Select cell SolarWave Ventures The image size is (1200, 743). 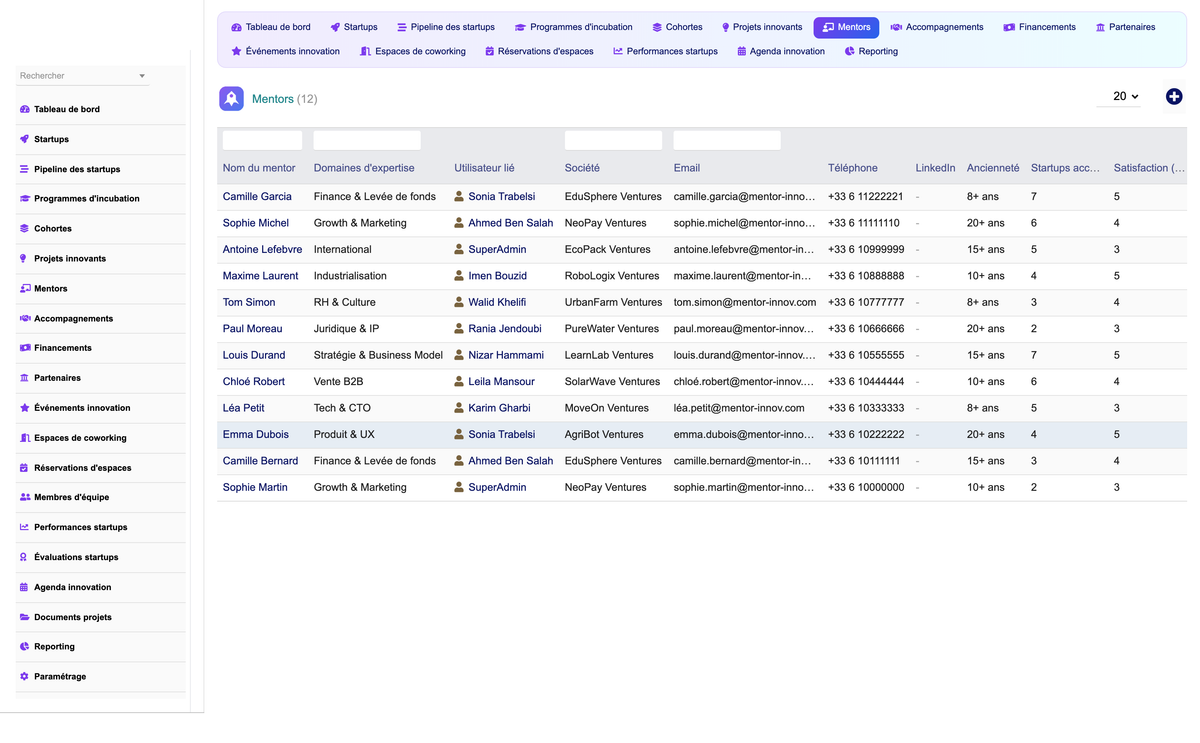tap(613, 382)
